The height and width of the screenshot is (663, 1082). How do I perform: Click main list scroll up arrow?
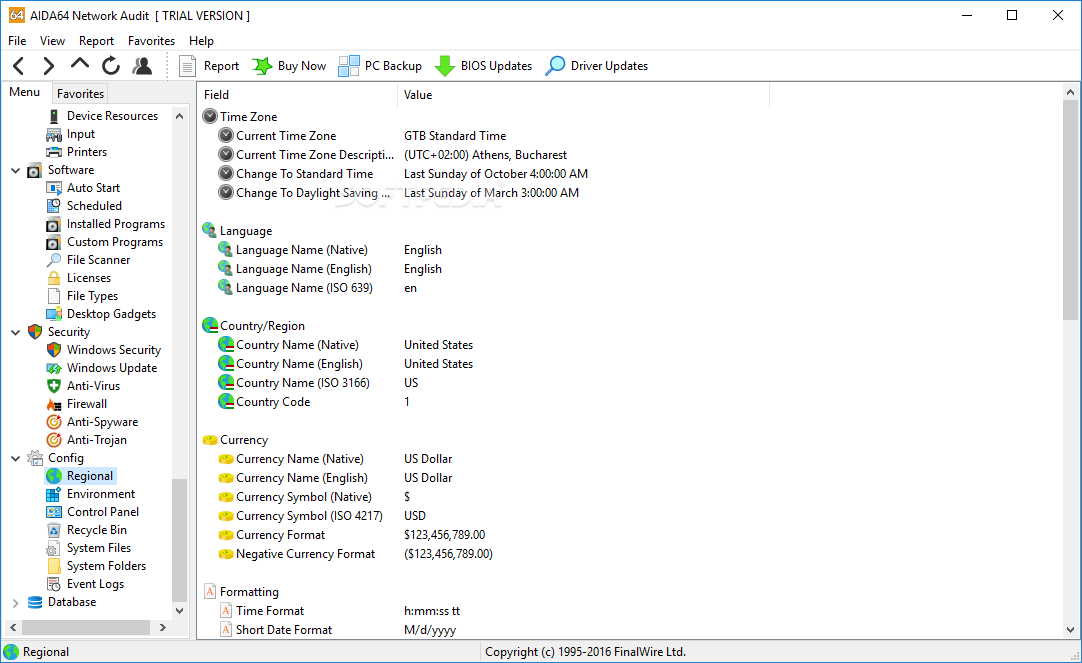[1070, 92]
